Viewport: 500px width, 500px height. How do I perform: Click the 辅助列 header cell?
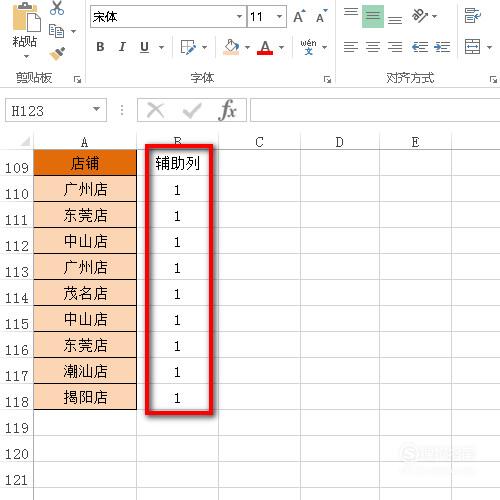(178, 163)
